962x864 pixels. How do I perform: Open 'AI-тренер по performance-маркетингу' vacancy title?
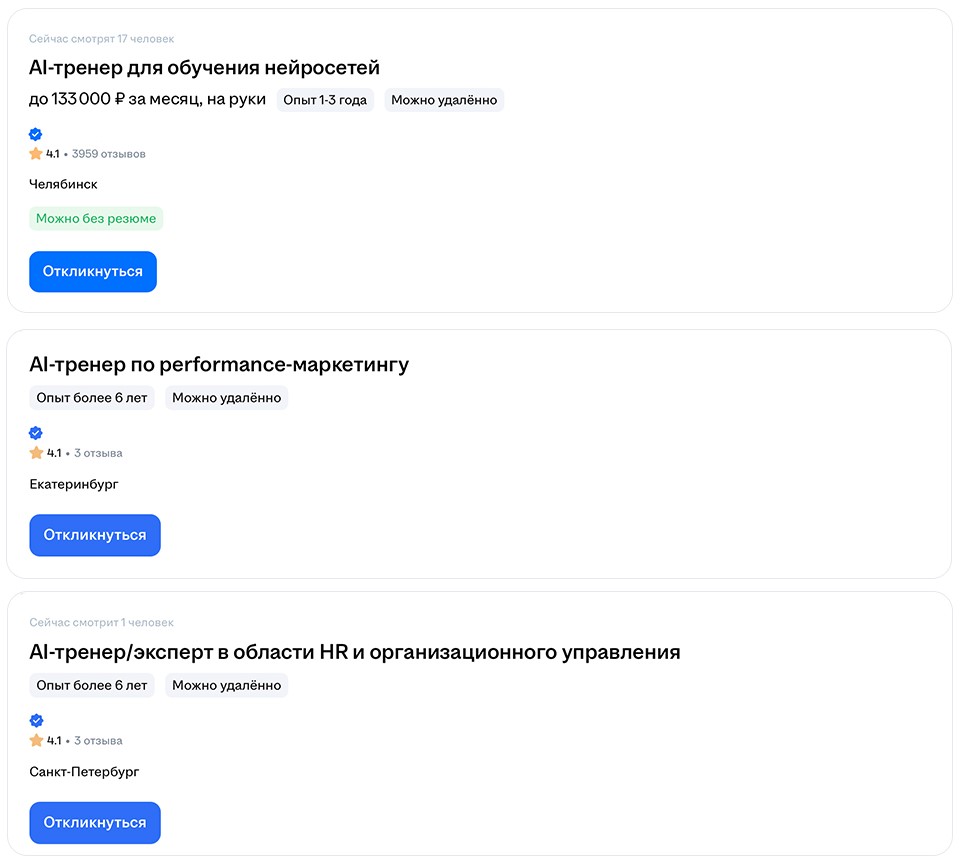(219, 364)
